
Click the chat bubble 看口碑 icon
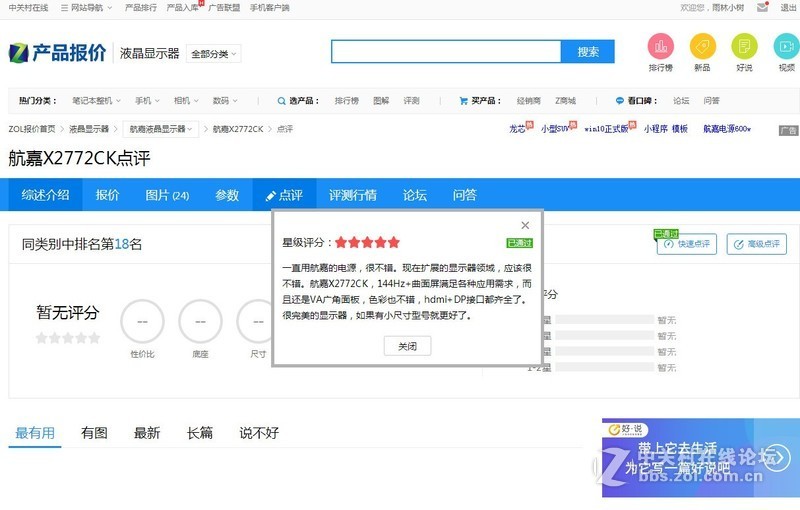pyautogui.click(x=619, y=101)
